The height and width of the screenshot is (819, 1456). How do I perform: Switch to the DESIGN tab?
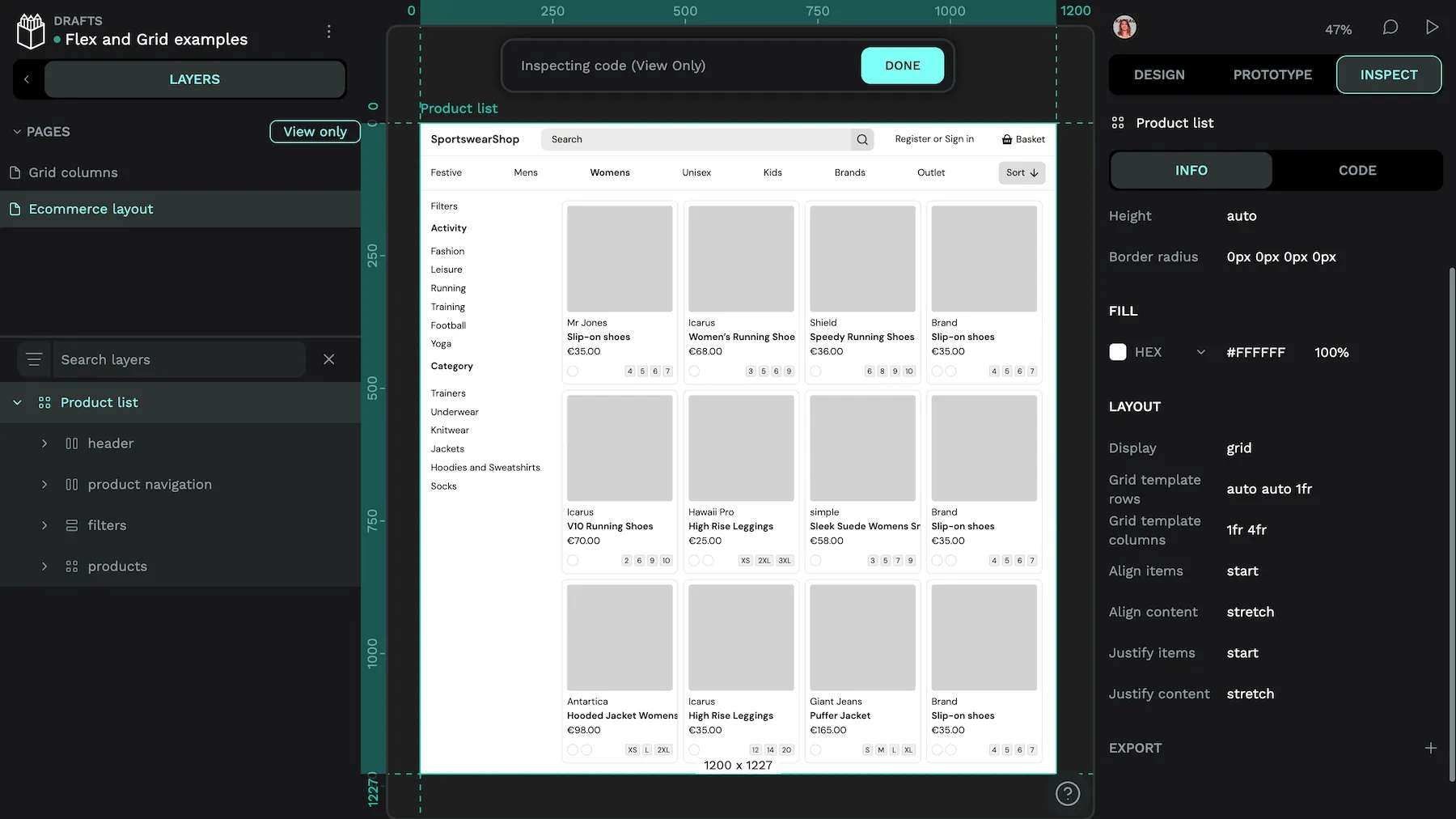pos(1158,74)
